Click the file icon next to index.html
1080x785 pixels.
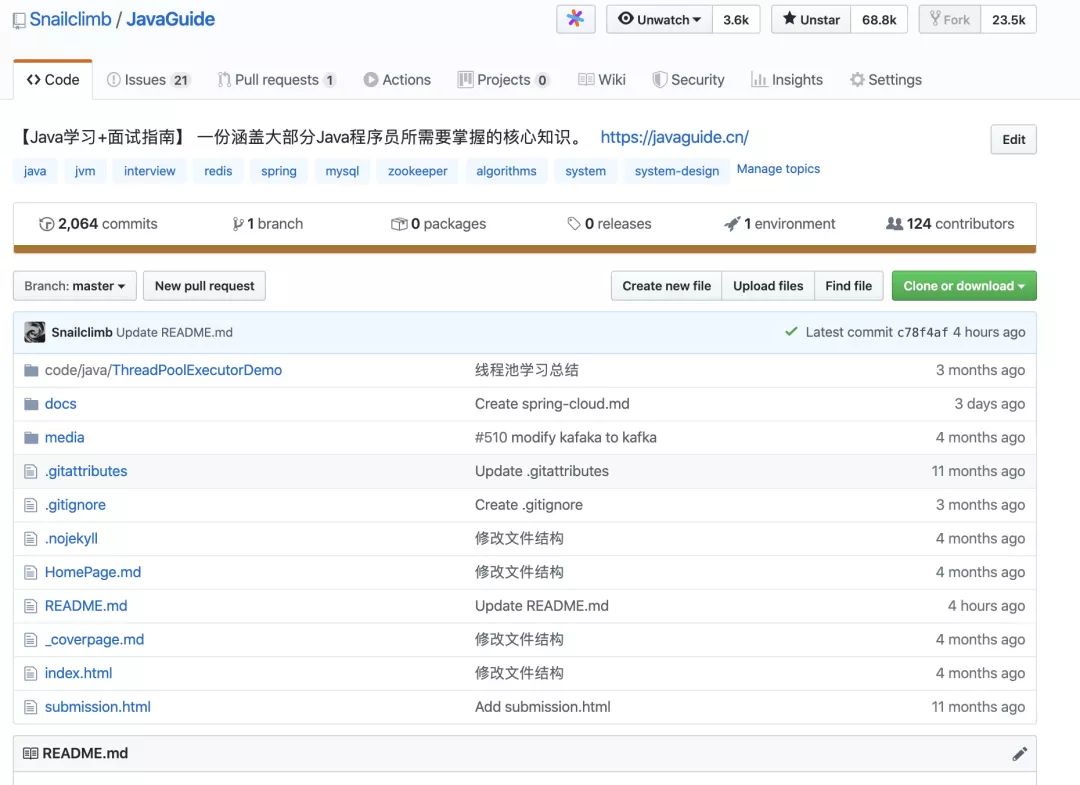pos(30,673)
